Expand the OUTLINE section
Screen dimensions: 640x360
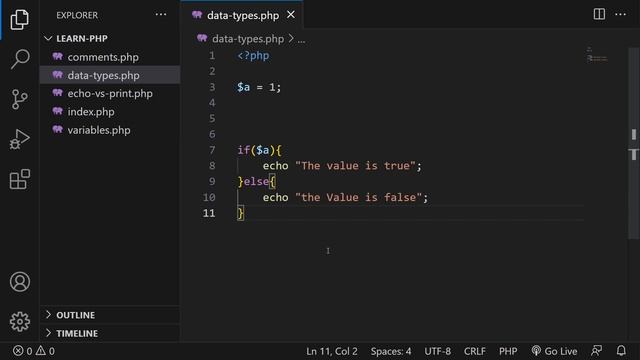76,315
